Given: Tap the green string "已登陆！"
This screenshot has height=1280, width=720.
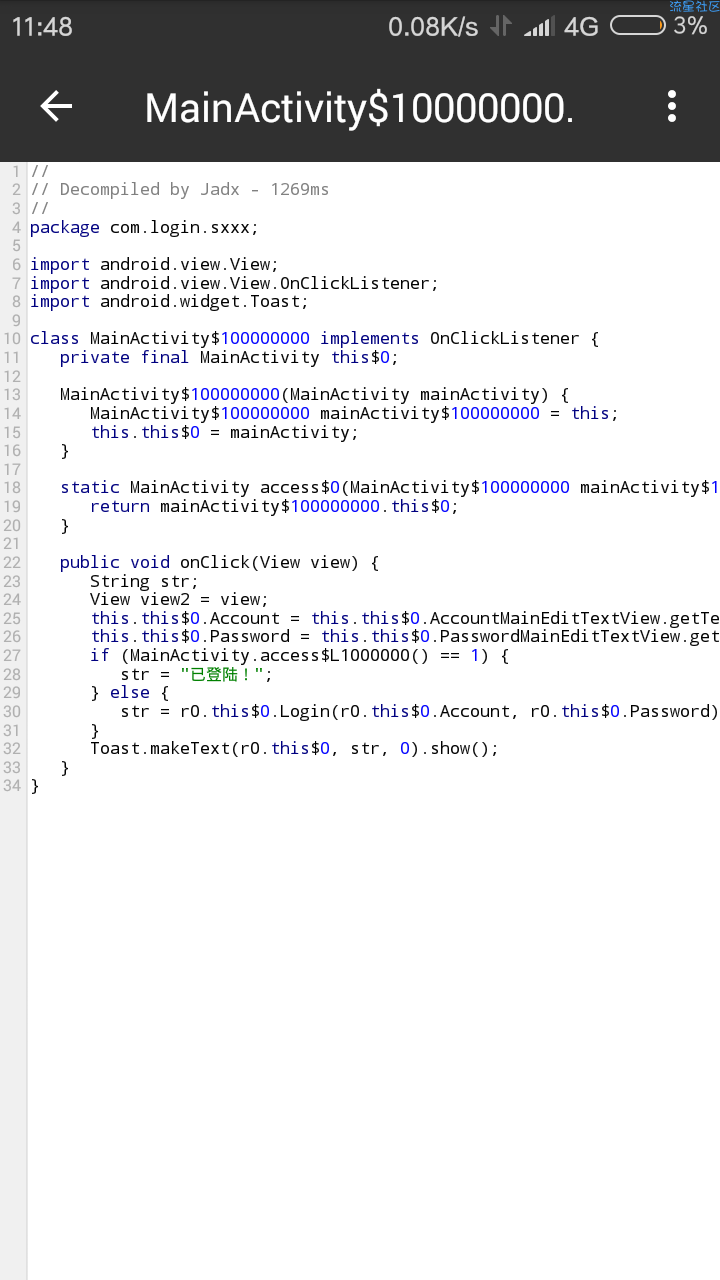Looking at the screenshot, I should point(221,675).
